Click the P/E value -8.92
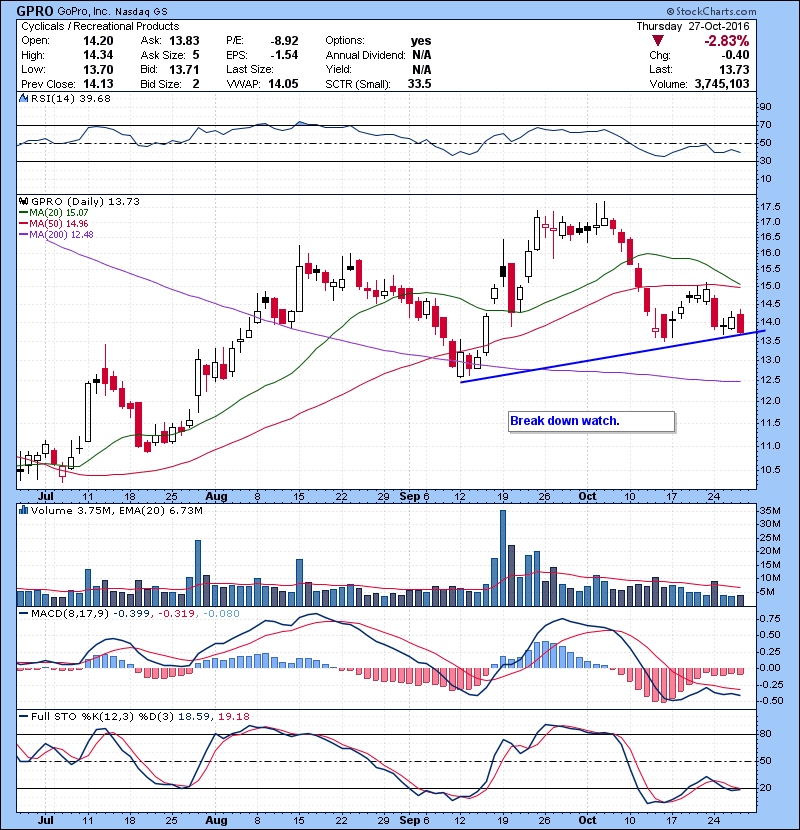 pyautogui.click(x=284, y=41)
